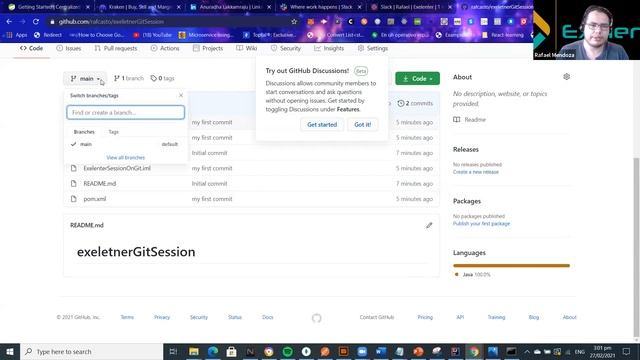Open the Apps bookmarks shortcut

pyautogui.click(x=17, y=35)
